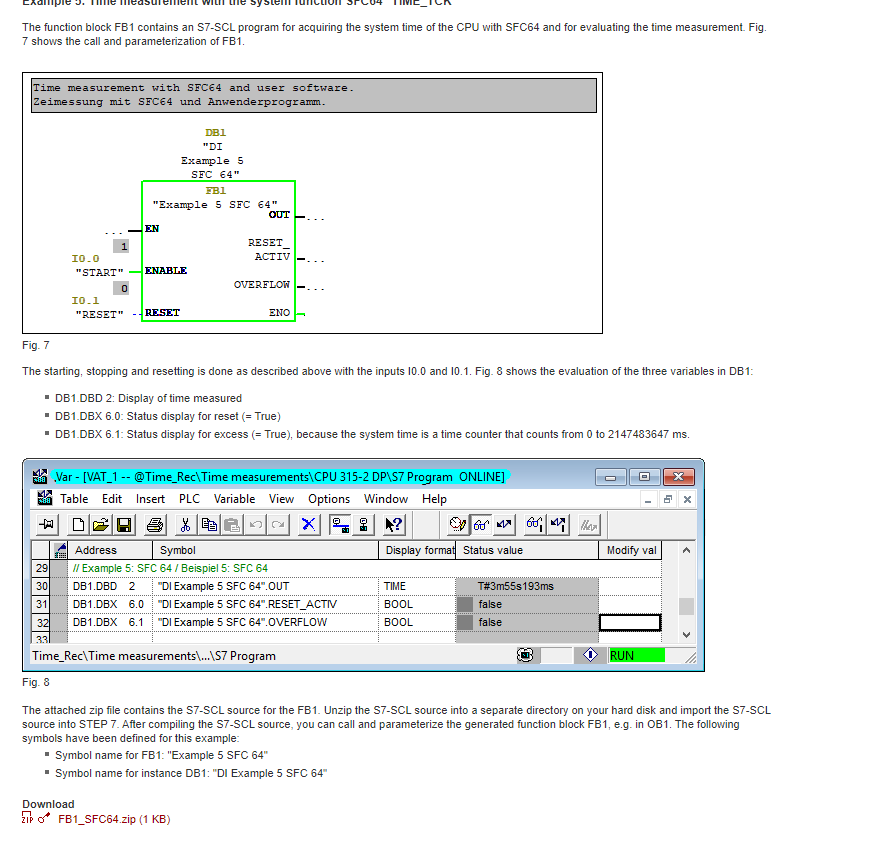Screen dimensions: 896x843
Task: Click the Cut scissors icon
Action: [186, 524]
